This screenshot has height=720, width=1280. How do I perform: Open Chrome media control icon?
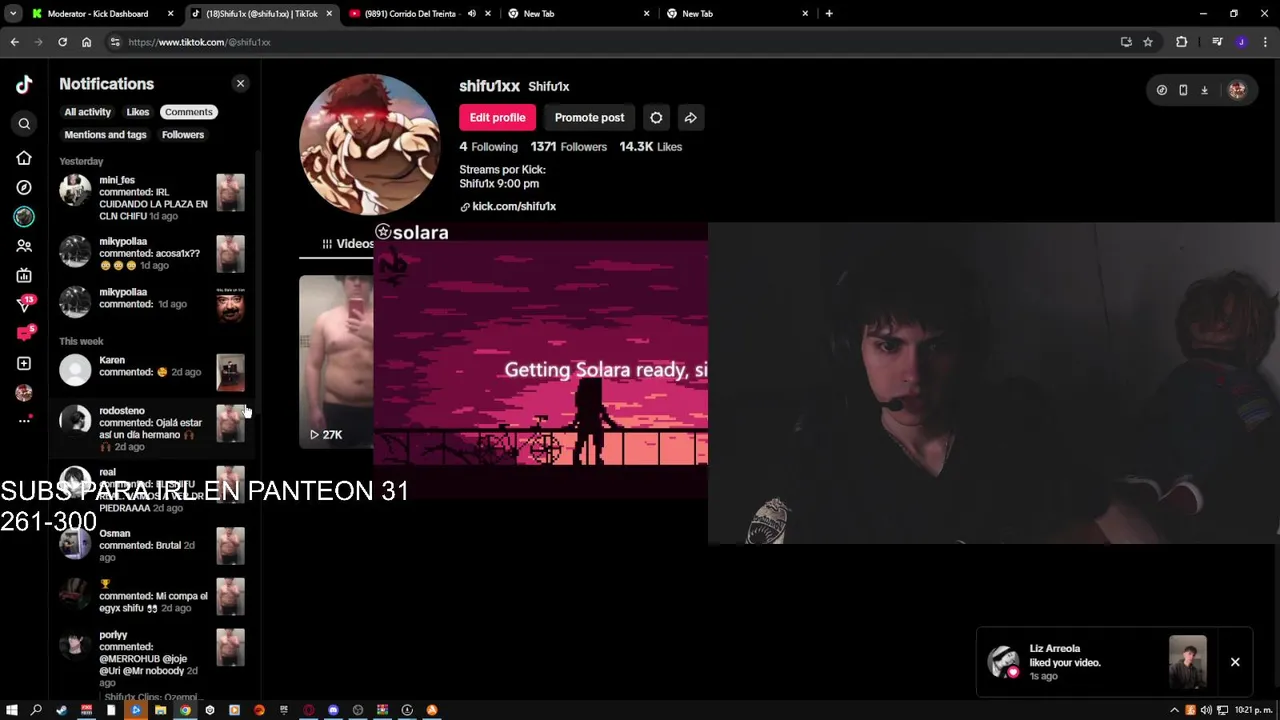[x=1217, y=42]
